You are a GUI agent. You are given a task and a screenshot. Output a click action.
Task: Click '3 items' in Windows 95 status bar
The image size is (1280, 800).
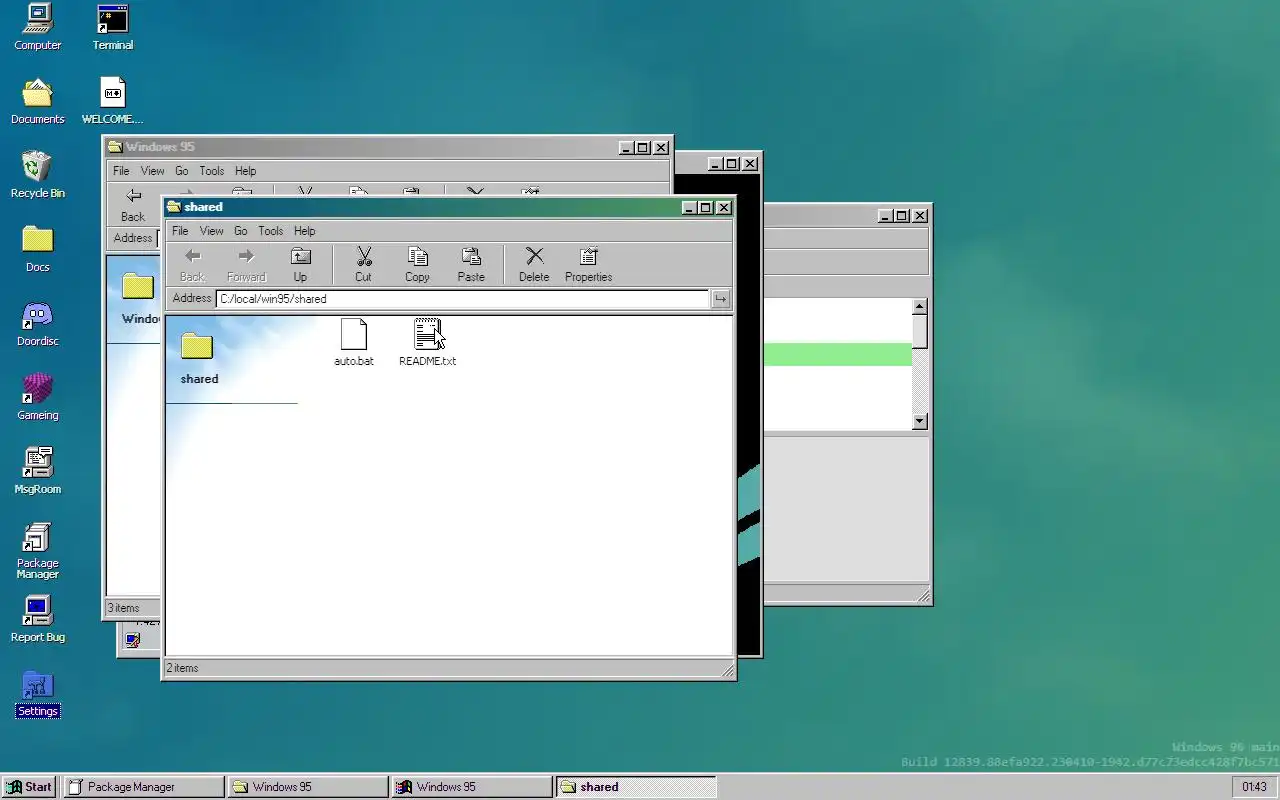point(124,608)
